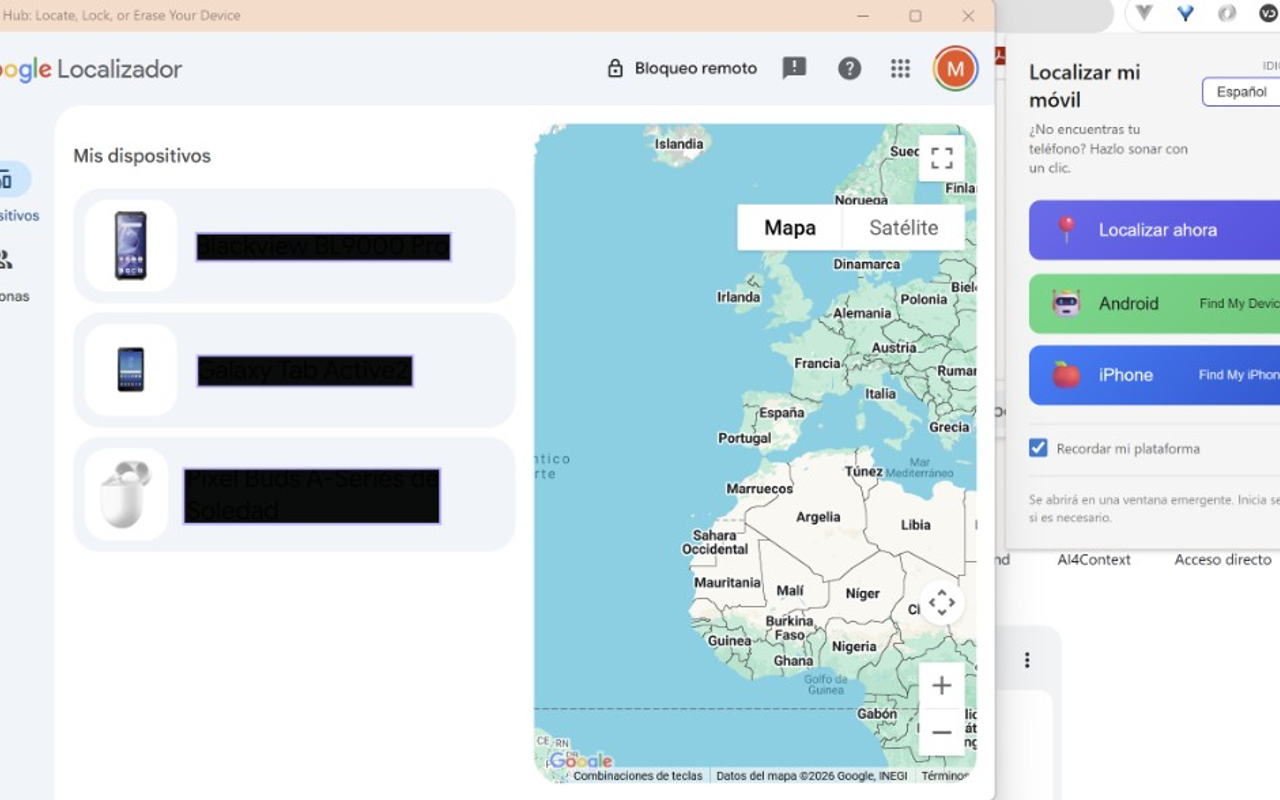Click the gray V extension icon in browser toolbar

pos(1144,14)
